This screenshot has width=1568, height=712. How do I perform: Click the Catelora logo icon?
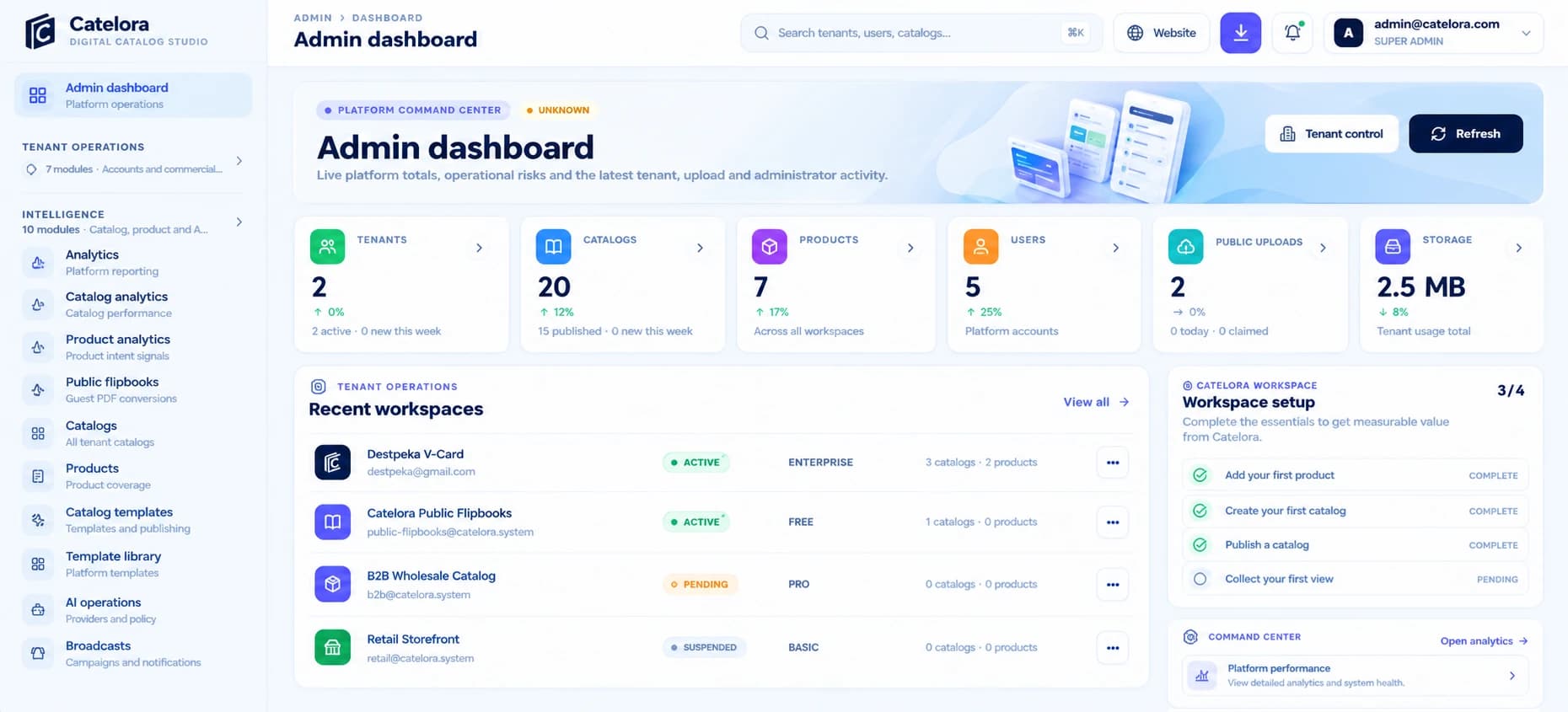(x=40, y=32)
